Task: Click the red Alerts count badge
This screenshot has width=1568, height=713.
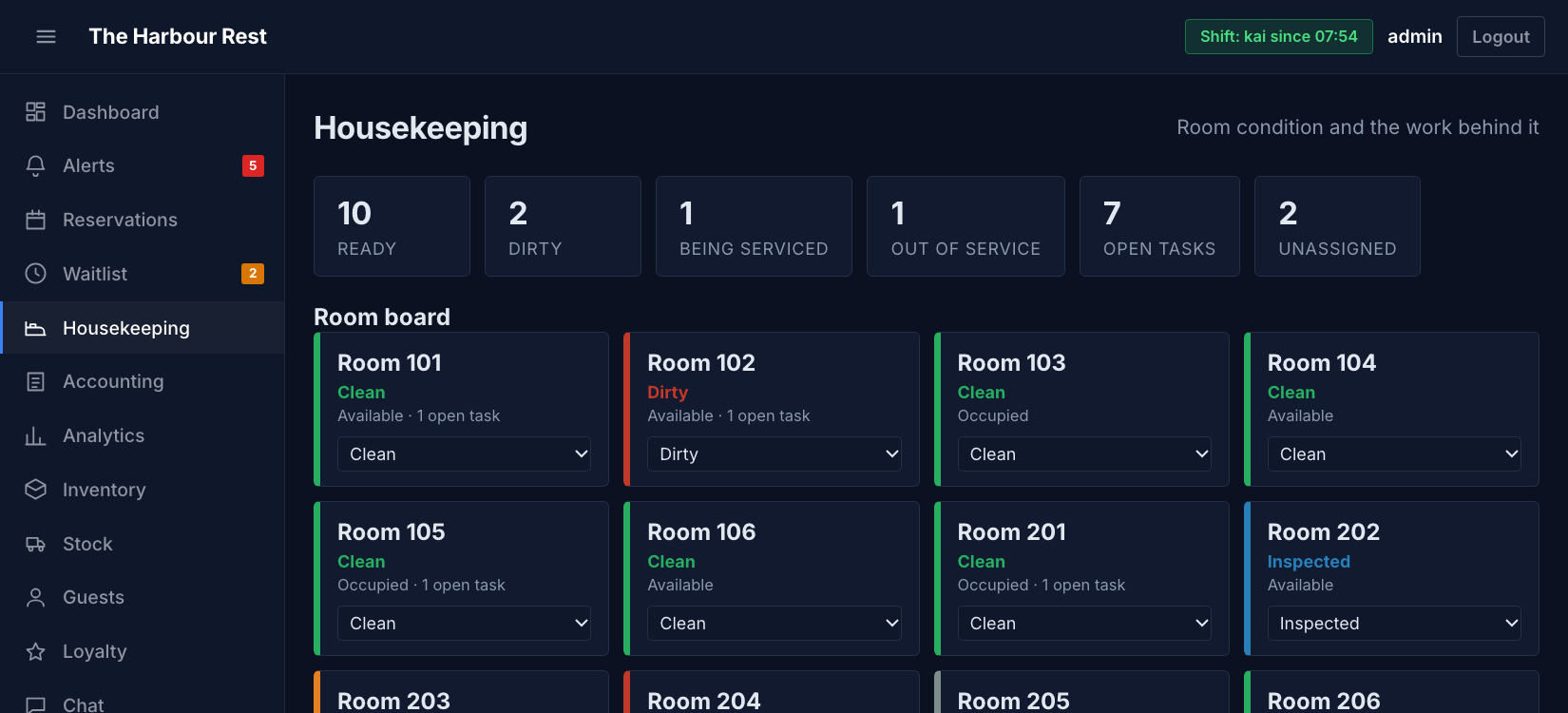Action: (x=253, y=165)
